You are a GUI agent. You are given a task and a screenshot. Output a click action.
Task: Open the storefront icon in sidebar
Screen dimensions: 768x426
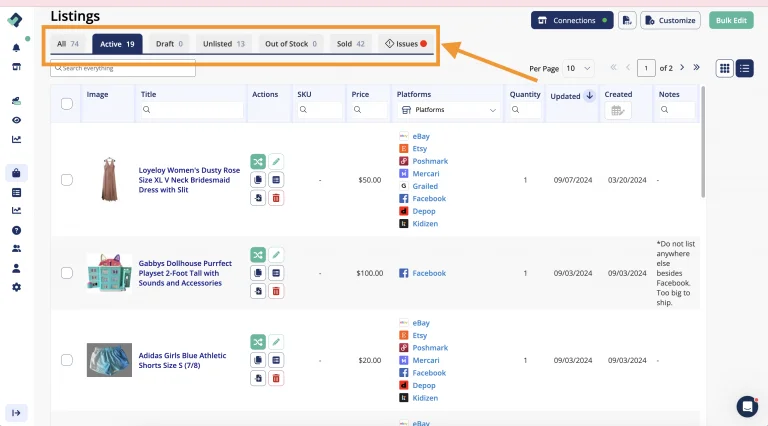(16, 67)
